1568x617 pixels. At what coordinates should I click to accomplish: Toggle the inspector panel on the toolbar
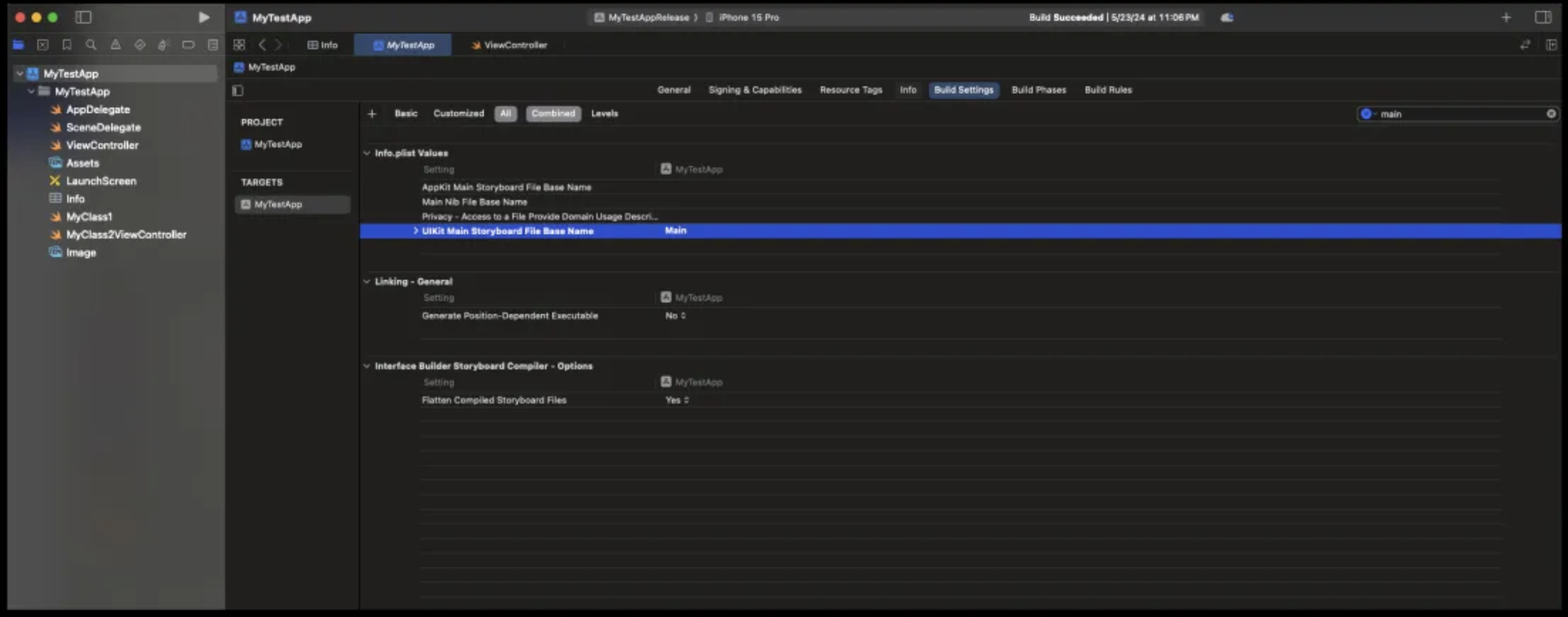pos(1543,18)
